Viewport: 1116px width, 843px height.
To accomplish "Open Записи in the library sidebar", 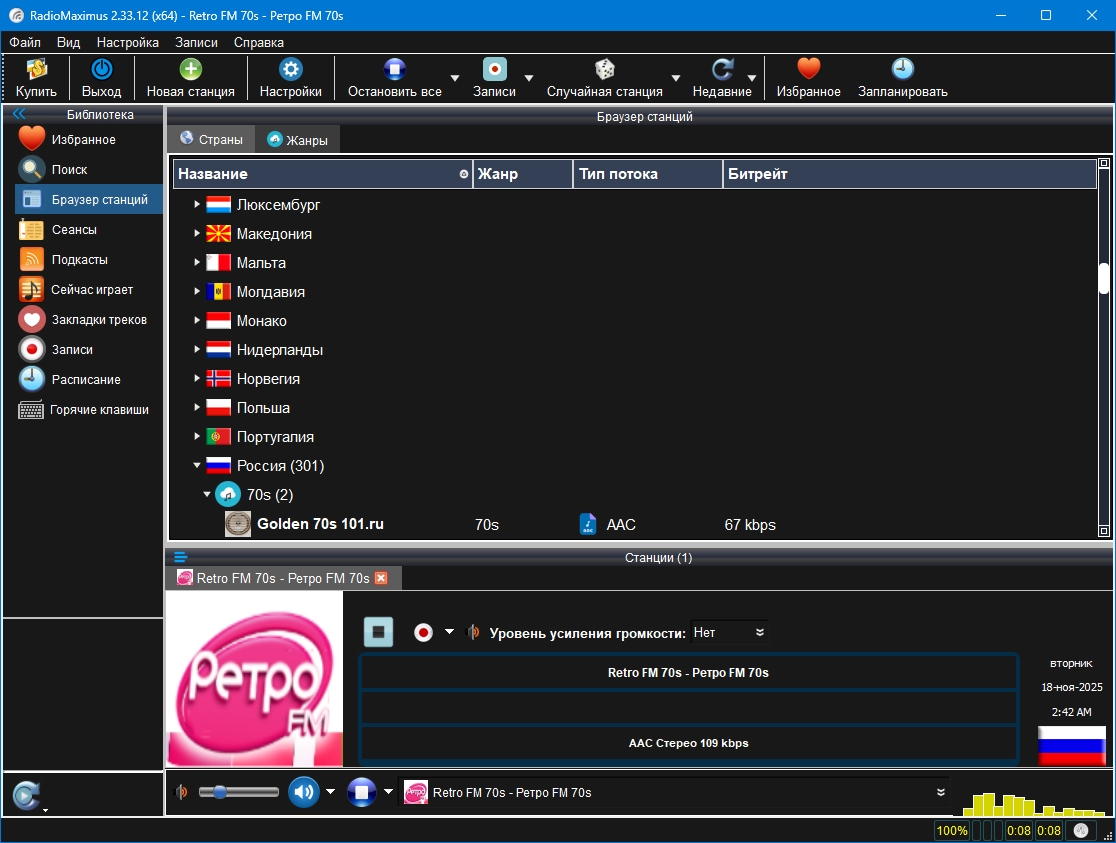I will pyautogui.click(x=72, y=350).
